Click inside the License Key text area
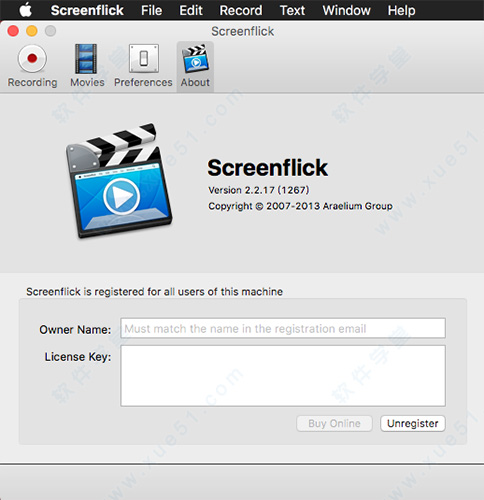The width and height of the screenshot is (484, 500). 283,376
